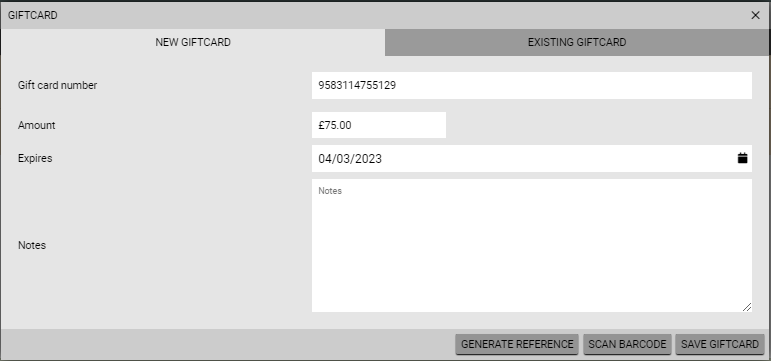The height and width of the screenshot is (361, 771).
Task: Switch to the Existing Giftcard tab
Action: point(577,42)
